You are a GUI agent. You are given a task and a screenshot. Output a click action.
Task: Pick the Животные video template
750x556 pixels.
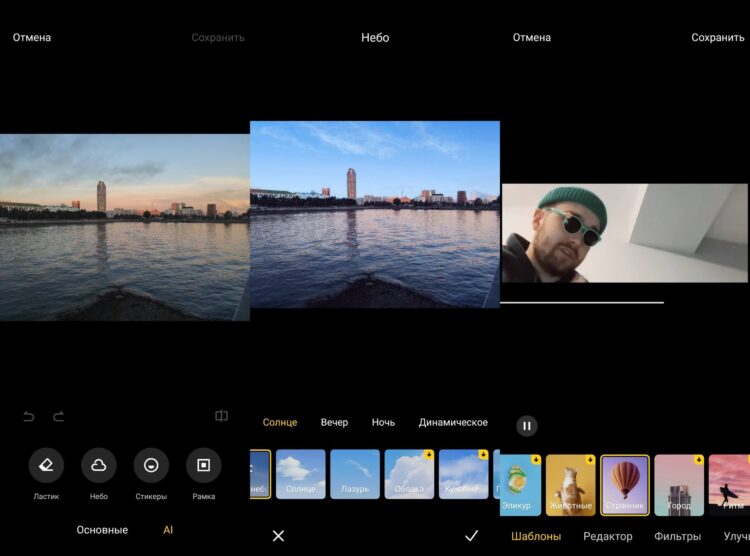(x=571, y=485)
